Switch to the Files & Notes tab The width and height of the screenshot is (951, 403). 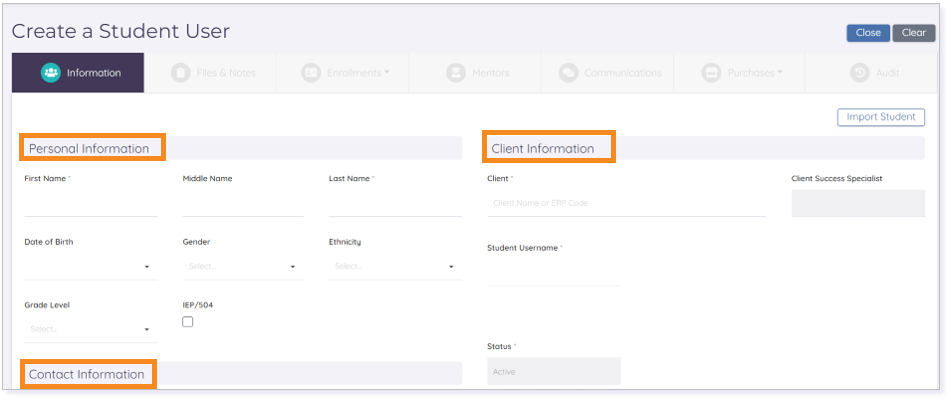tap(210, 73)
